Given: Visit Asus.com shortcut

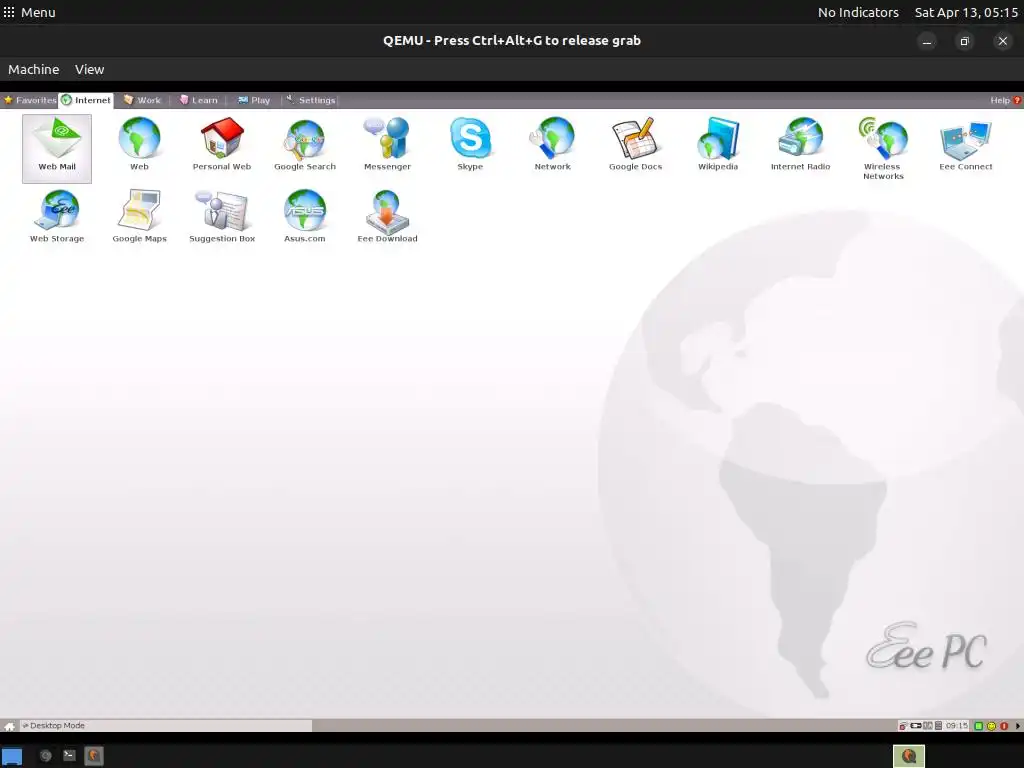Looking at the screenshot, I should 305,216.
